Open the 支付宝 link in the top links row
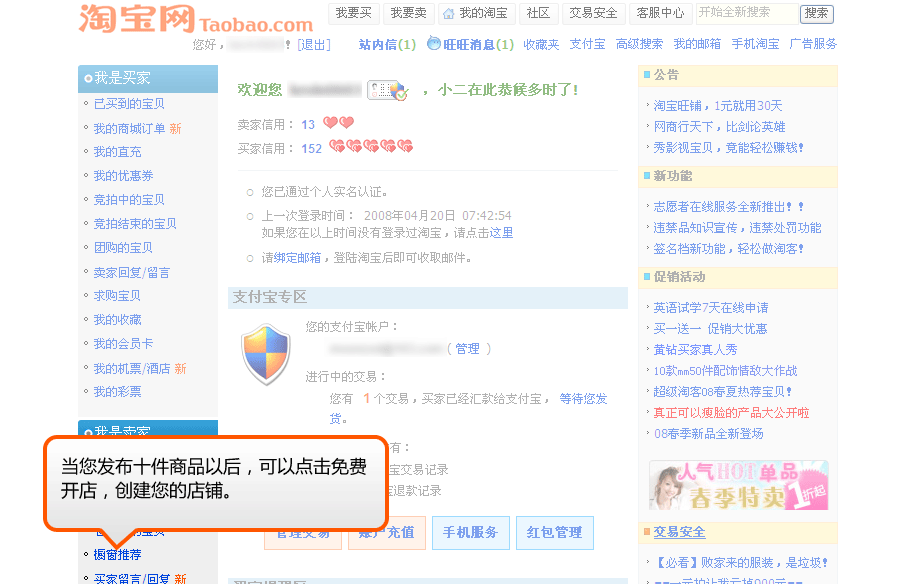Screen dimensions: 900x584 (x=587, y=44)
